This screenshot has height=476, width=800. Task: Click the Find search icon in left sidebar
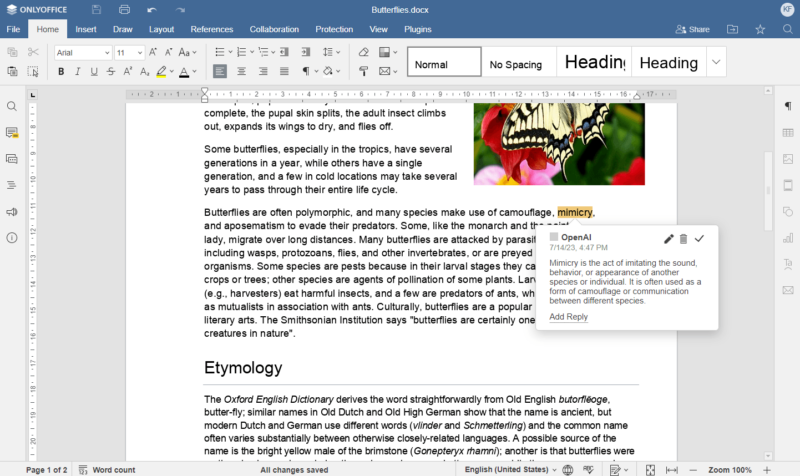(x=12, y=106)
